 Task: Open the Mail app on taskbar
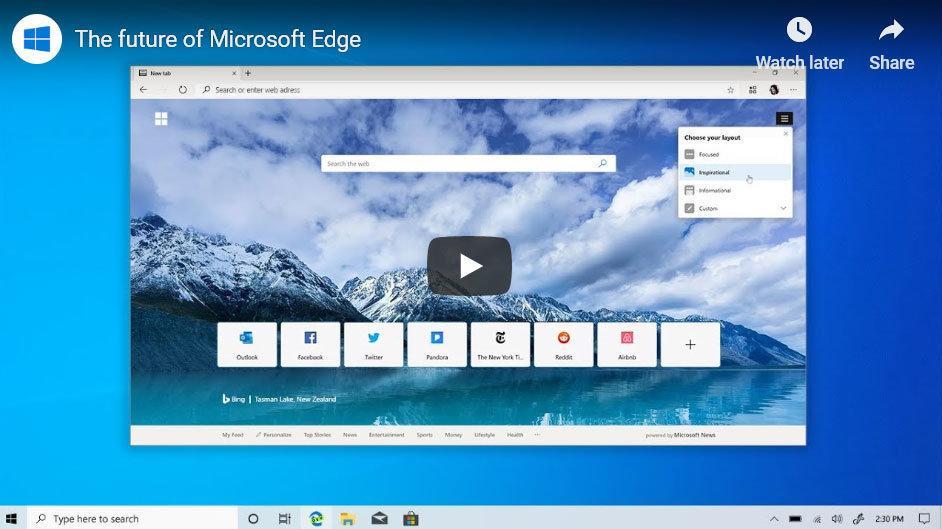point(380,519)
